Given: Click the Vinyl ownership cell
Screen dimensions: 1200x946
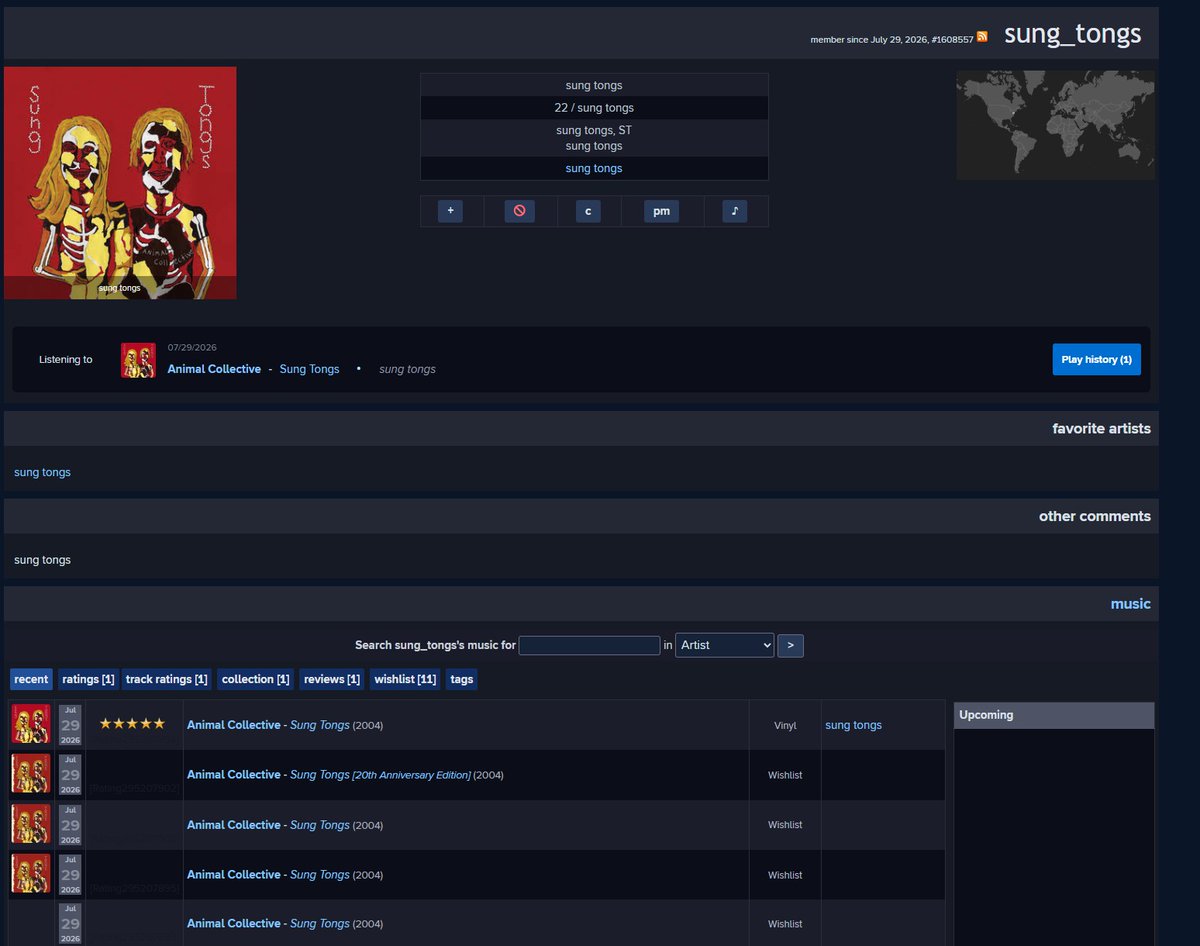Looking at the screenshot, I should pyautogui.click(x=785, y=725).
